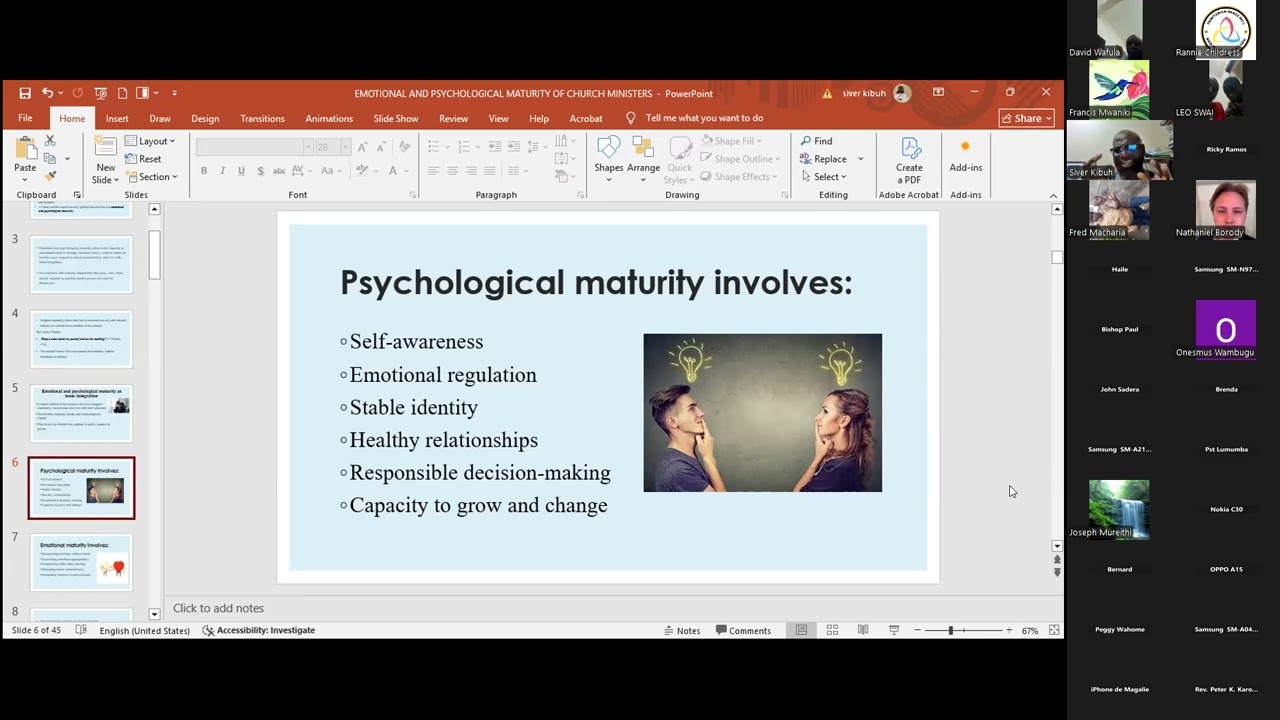The height and width of the screenshot is (720, 1280).
Task: Copy the selection with the Copy icon
Action: 50,158
